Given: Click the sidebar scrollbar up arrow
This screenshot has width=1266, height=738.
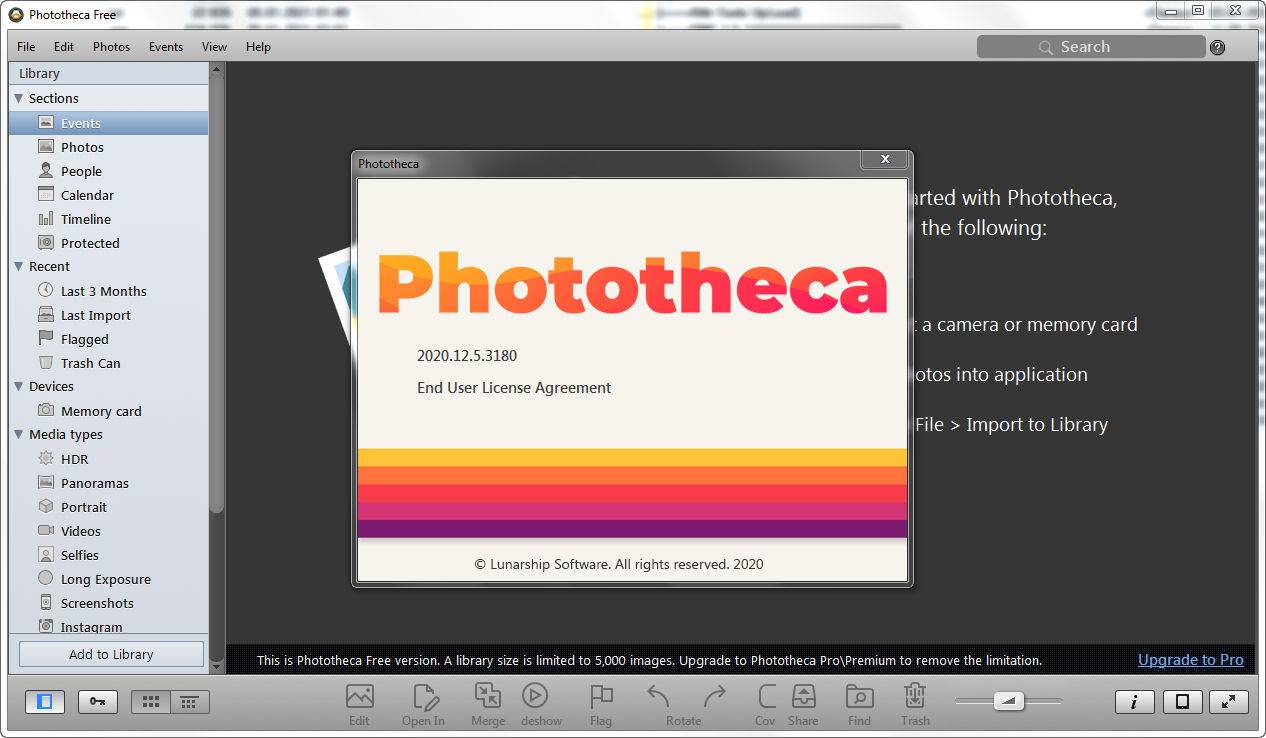Looking at the screenshot, I should [217, 71].
